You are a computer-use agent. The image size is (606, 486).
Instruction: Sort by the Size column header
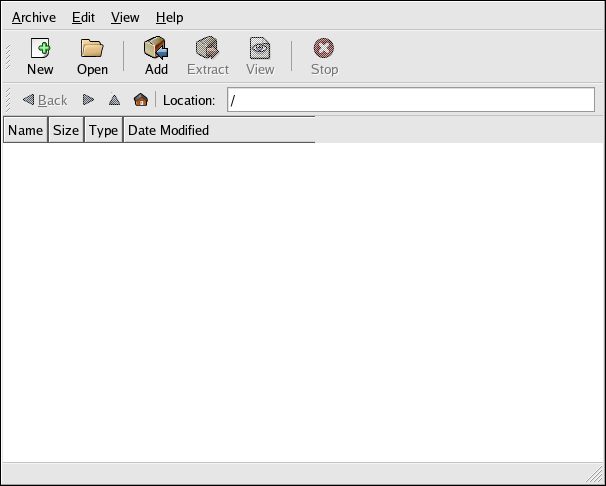pyautogui.click(x=66, y=130)
